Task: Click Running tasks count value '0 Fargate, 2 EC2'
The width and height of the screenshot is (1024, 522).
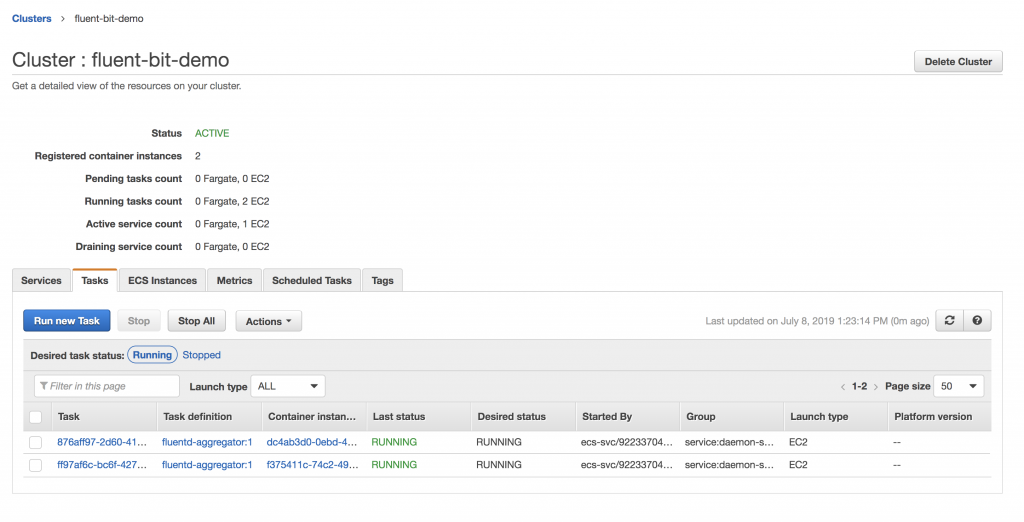Action: [232, 201]
